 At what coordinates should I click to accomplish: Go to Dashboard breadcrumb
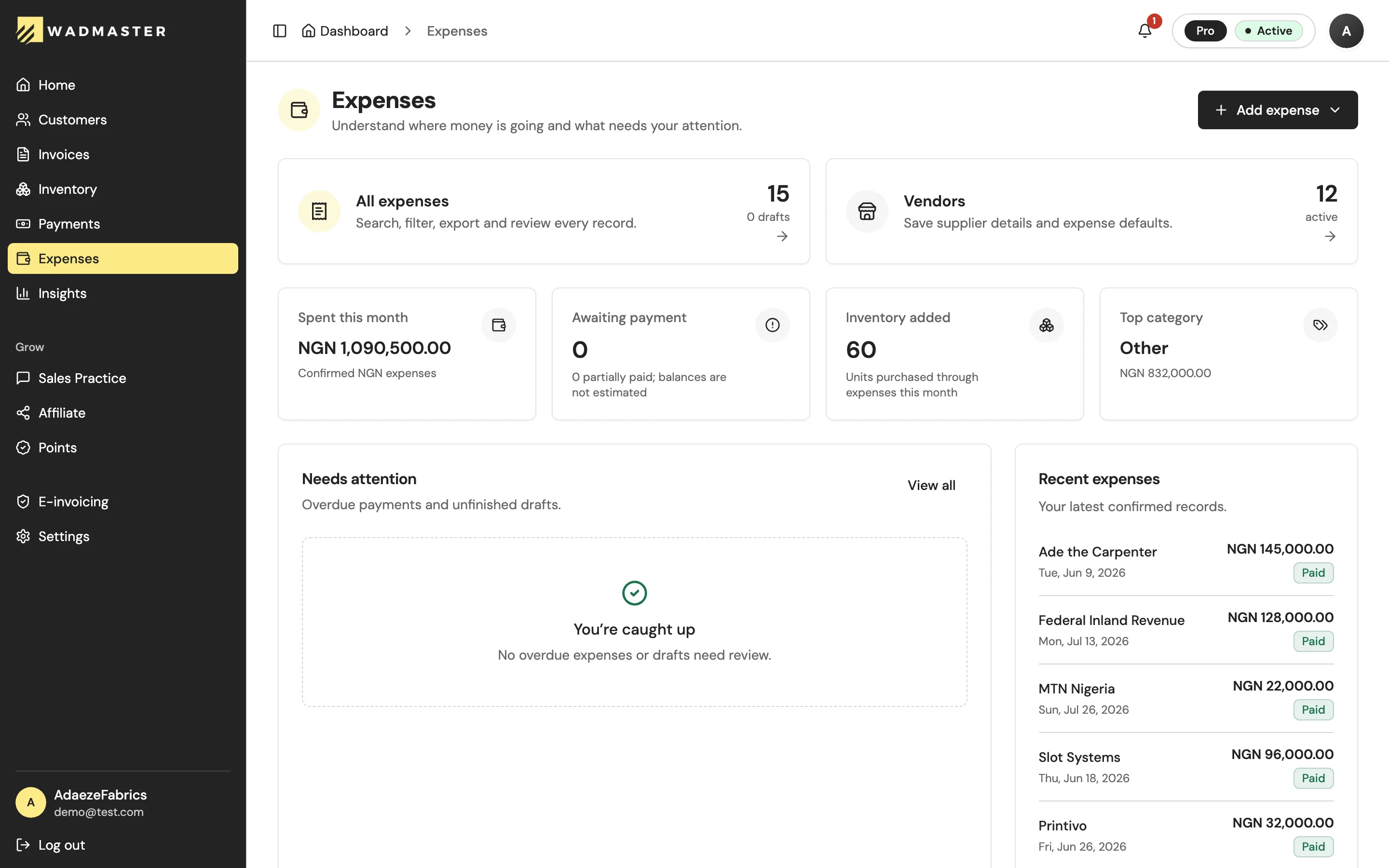coord(345,31)
